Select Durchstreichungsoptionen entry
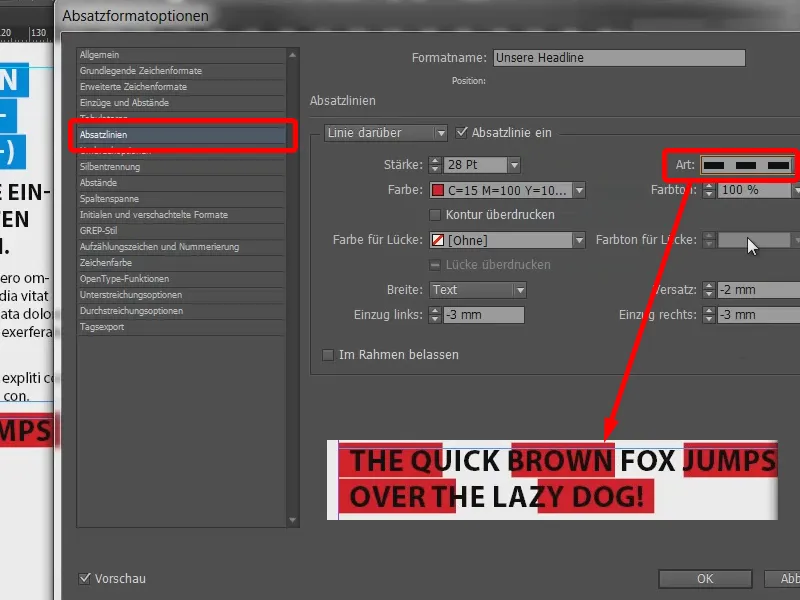This screenshot has width=800, height=600. [x=181, y=311]
